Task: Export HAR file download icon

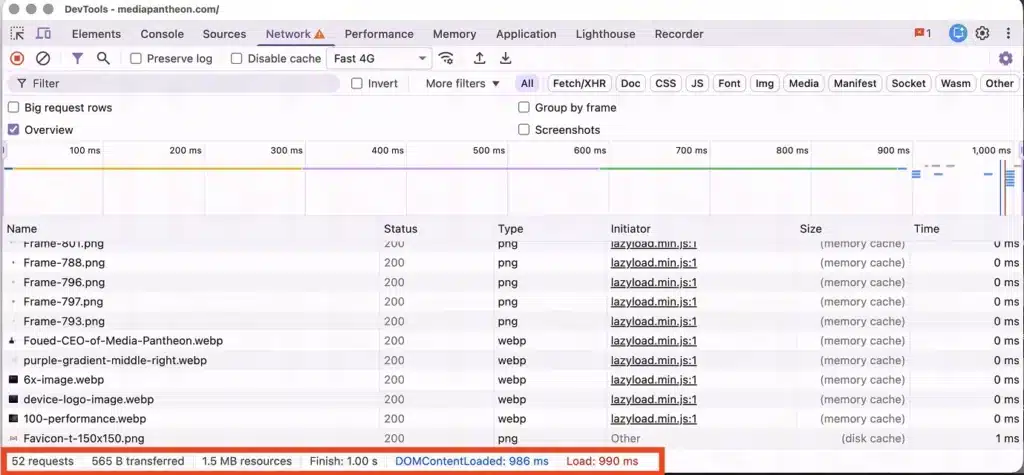Action: pos(505,59)
